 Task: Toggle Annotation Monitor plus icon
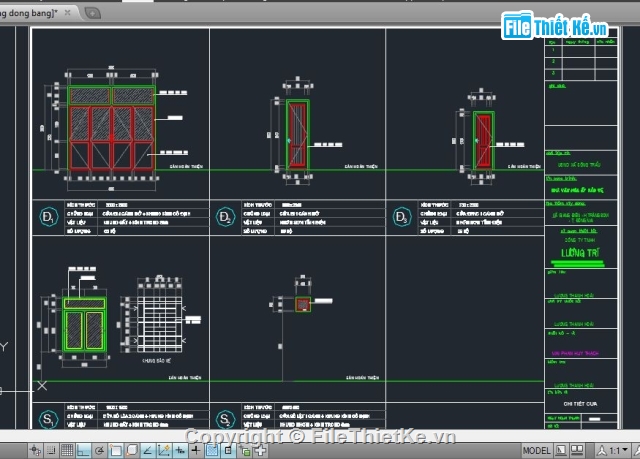pos(260,450)
